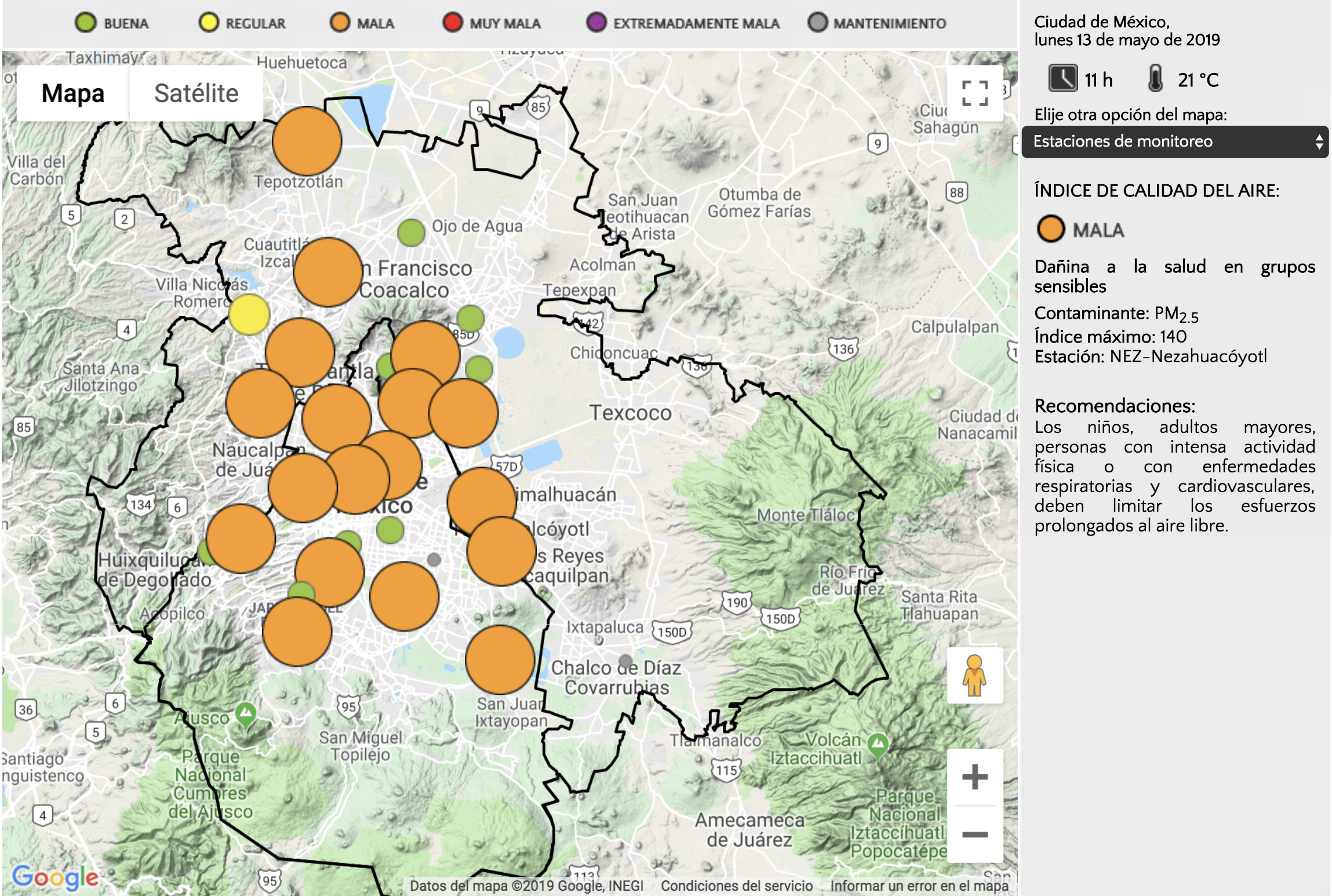The height and width of the screenshot is (896, 1332).
Task: Zoom in with the plus button
Action: click(x=974, y=777)
